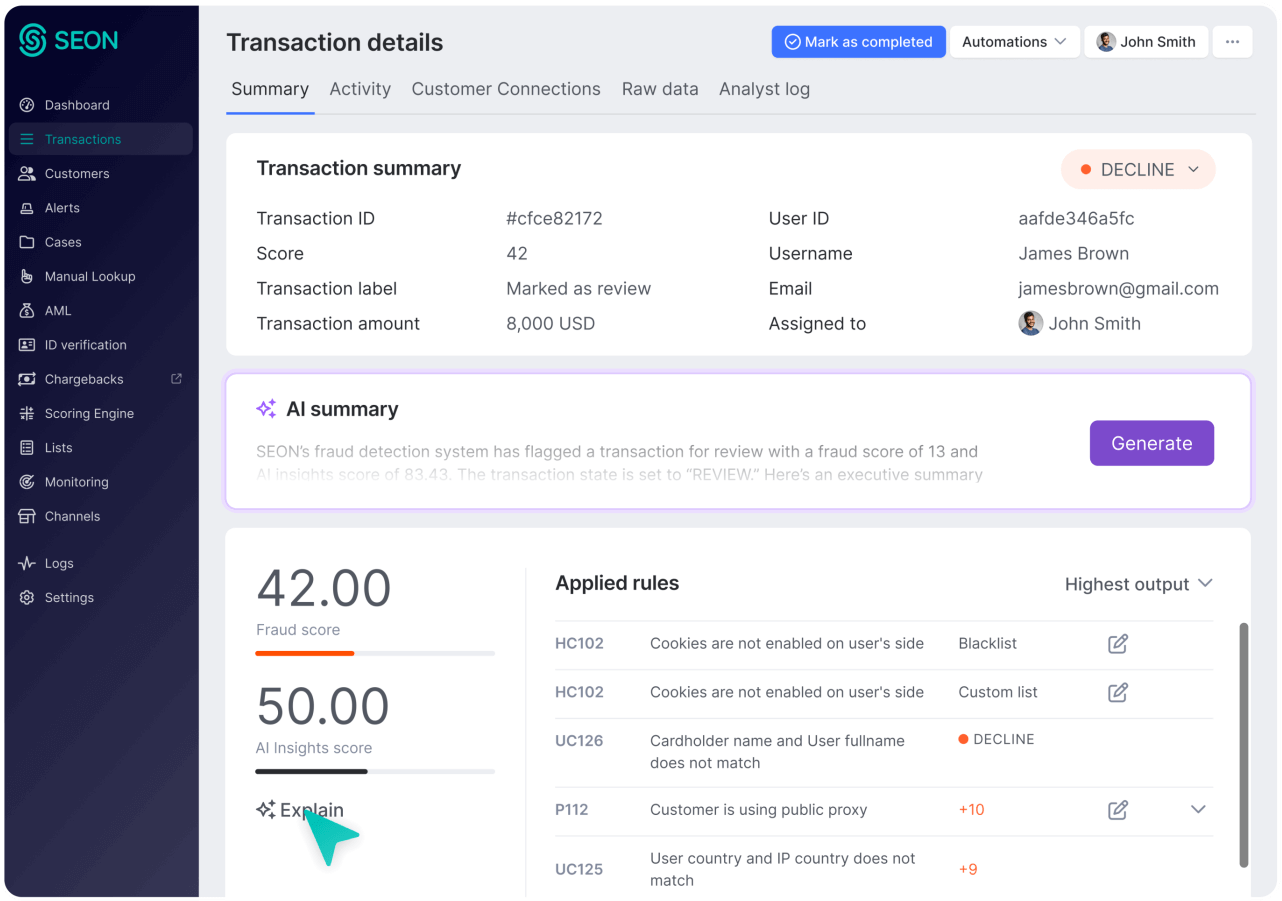Click the Logs pulse icon
The image size is (1282, 901).
point(27,563)
